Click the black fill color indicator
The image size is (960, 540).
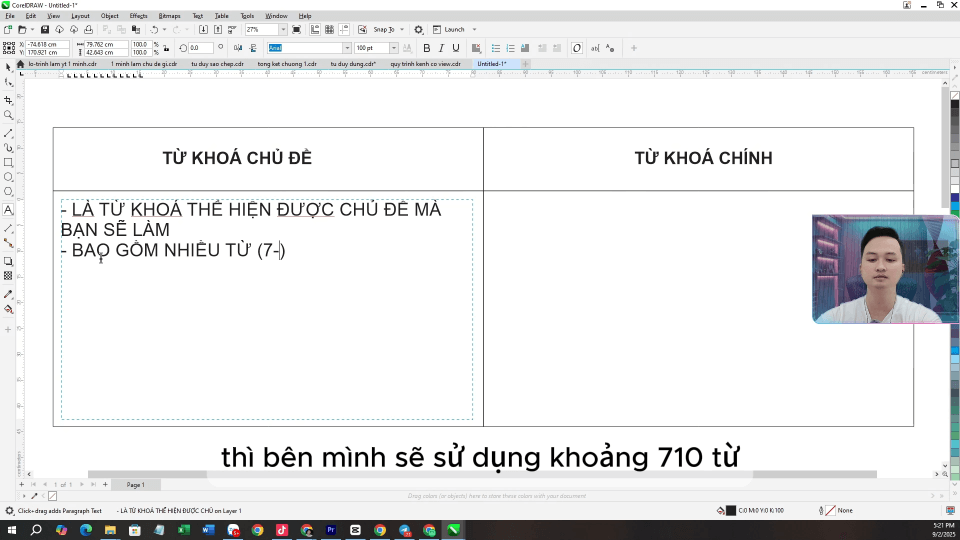pos(730,510)
